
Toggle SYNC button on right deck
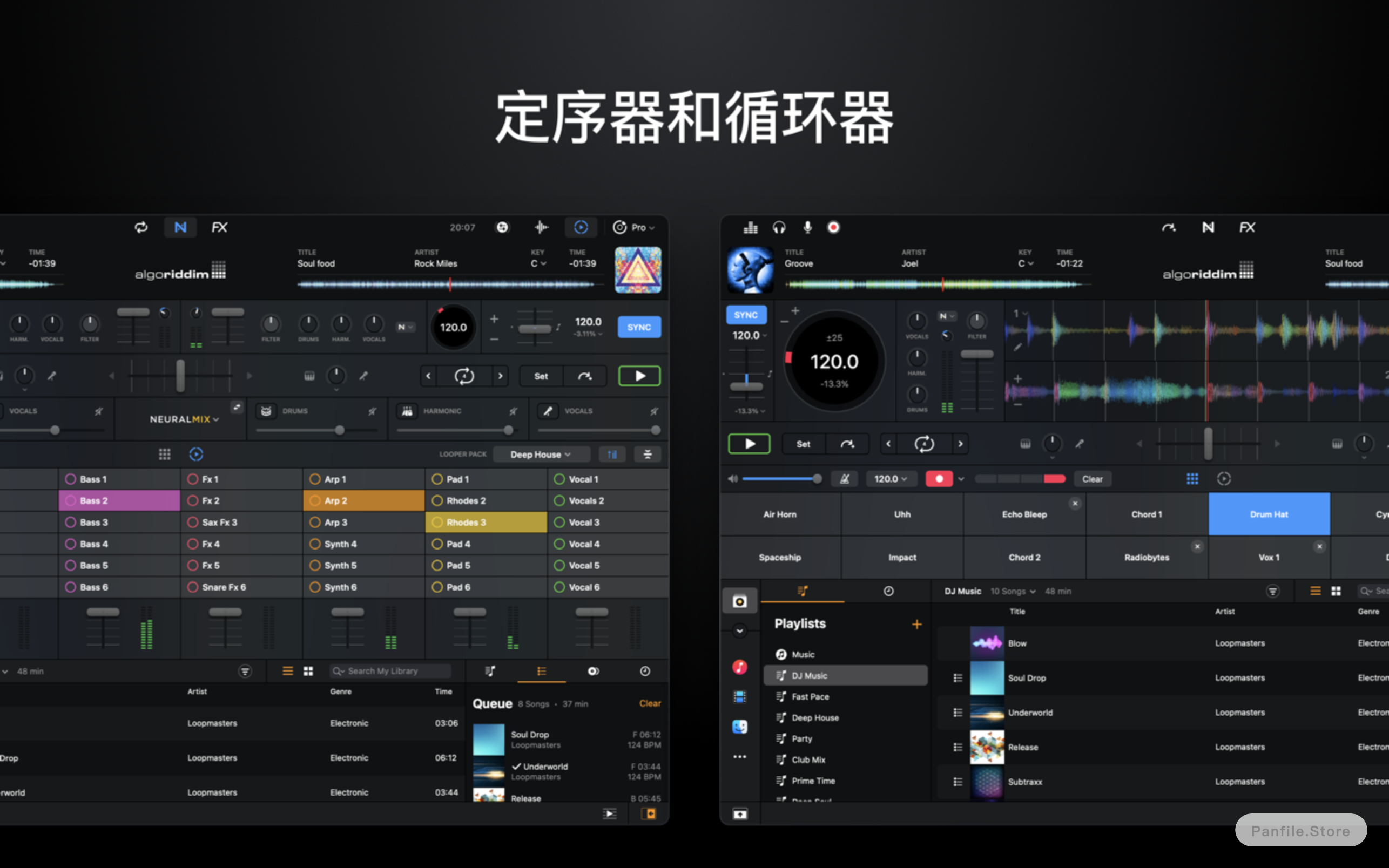[x=746, y=314]
